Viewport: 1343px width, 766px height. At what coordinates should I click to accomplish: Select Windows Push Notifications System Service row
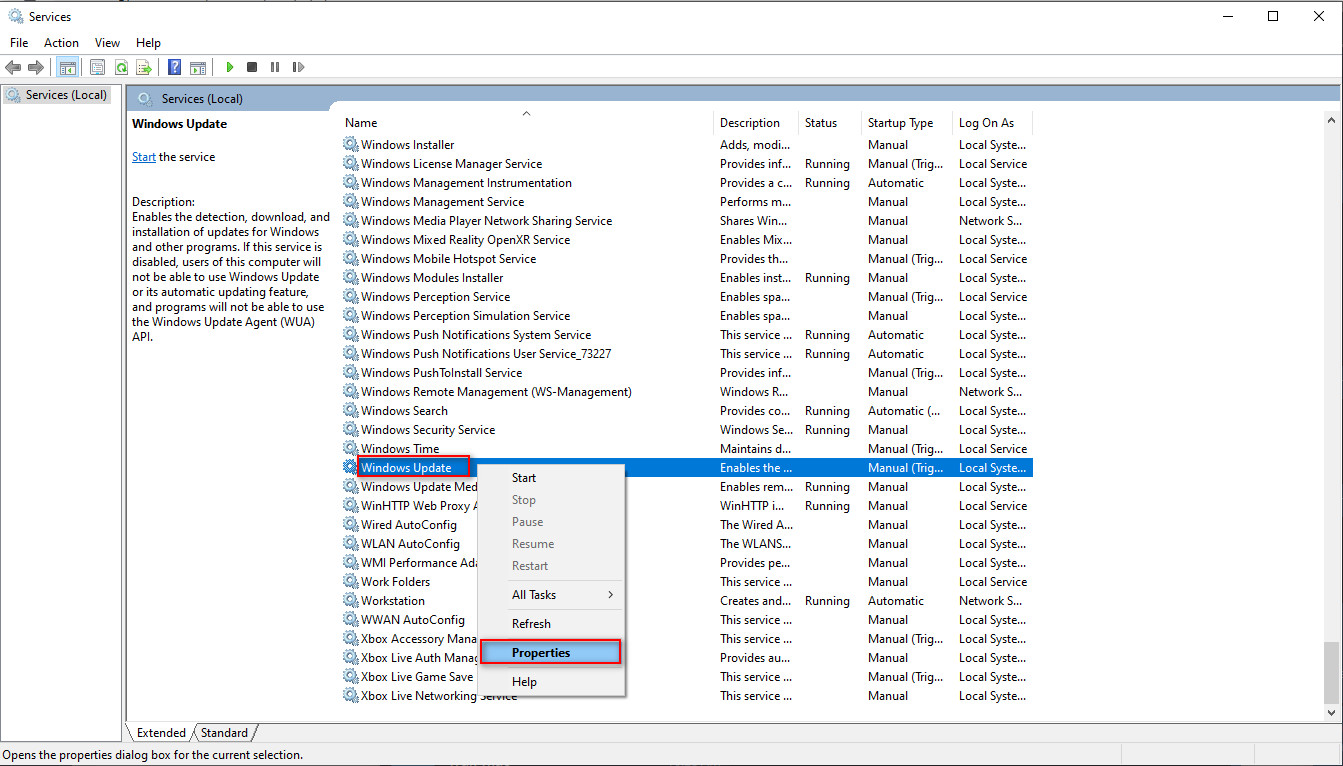[686, 335]
